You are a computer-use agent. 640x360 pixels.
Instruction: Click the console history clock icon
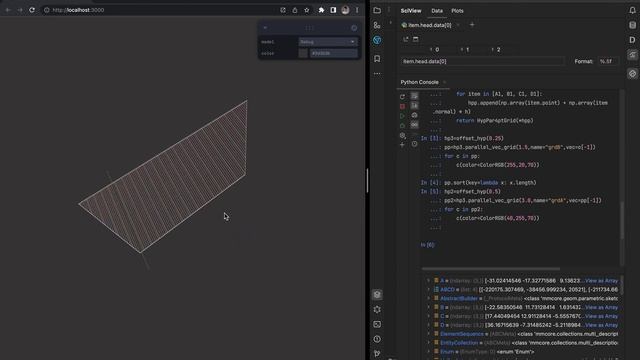coord(414,144)
